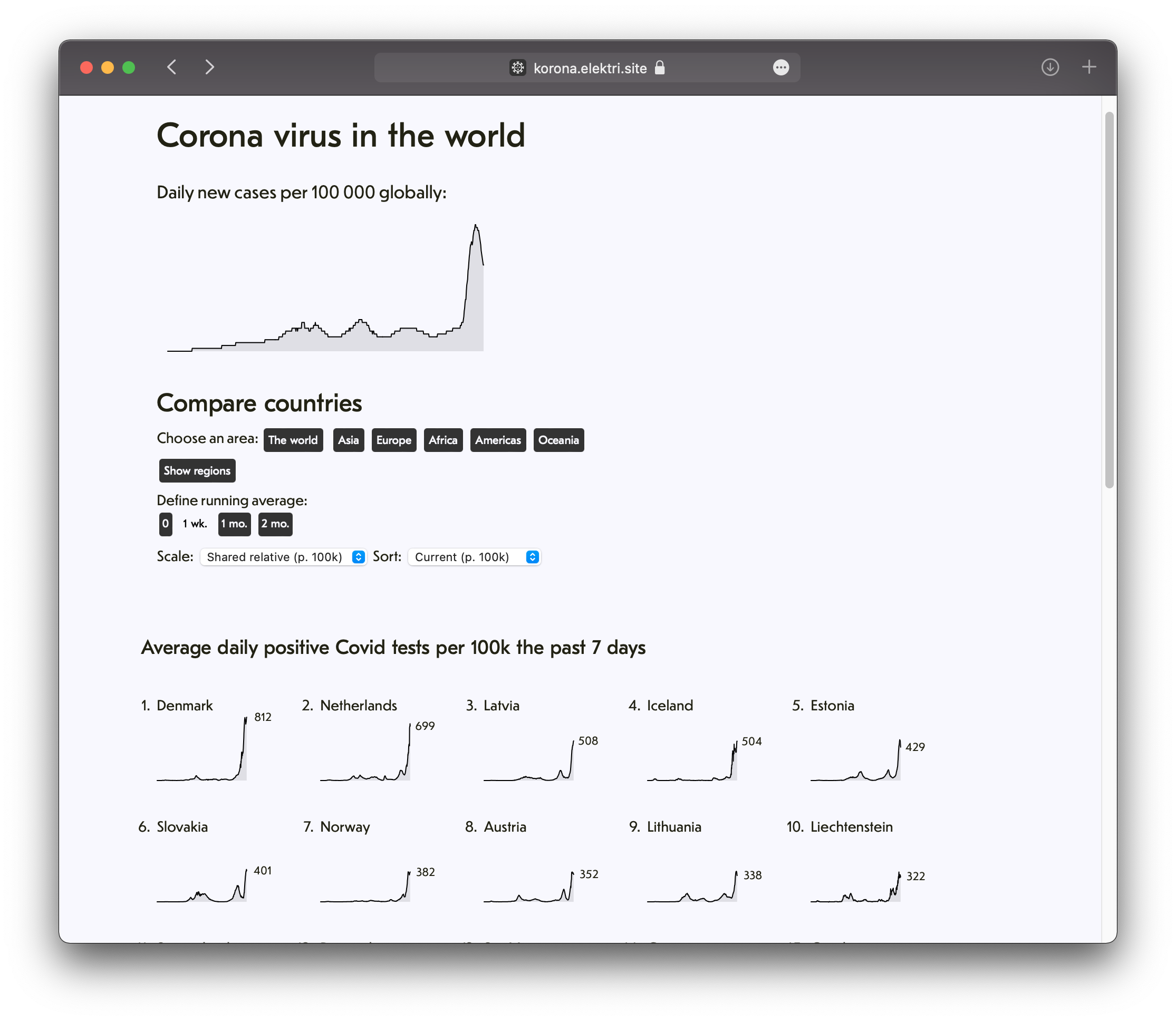Click the browser forward arrow
Viewport: 1176px width, 1021px height.
click(210, 67)
